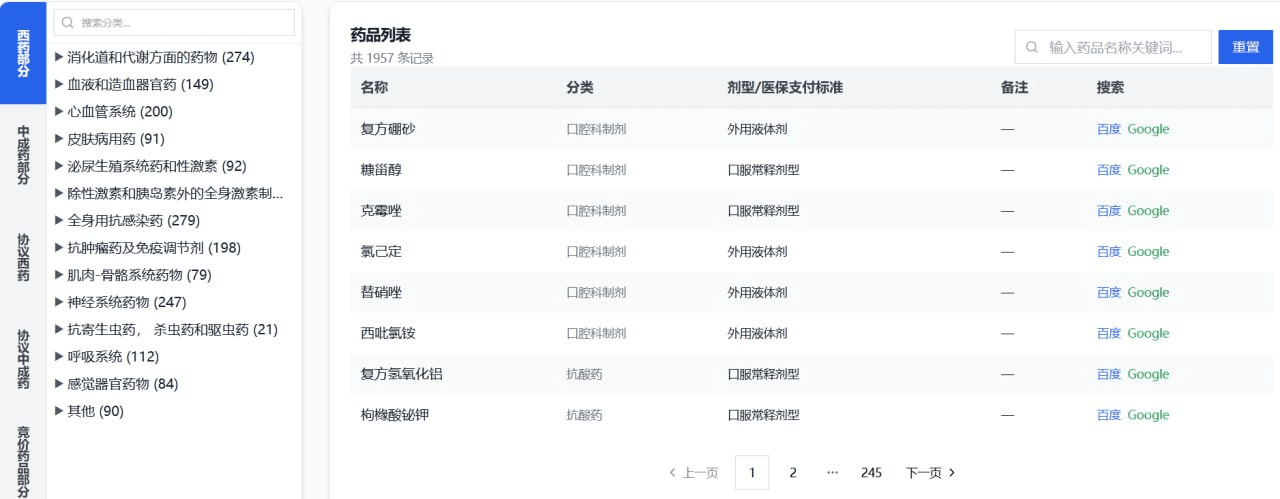Click the pagination ellipsis for more pages
The image size is (1280, 499).
click(x=832, y=472)
